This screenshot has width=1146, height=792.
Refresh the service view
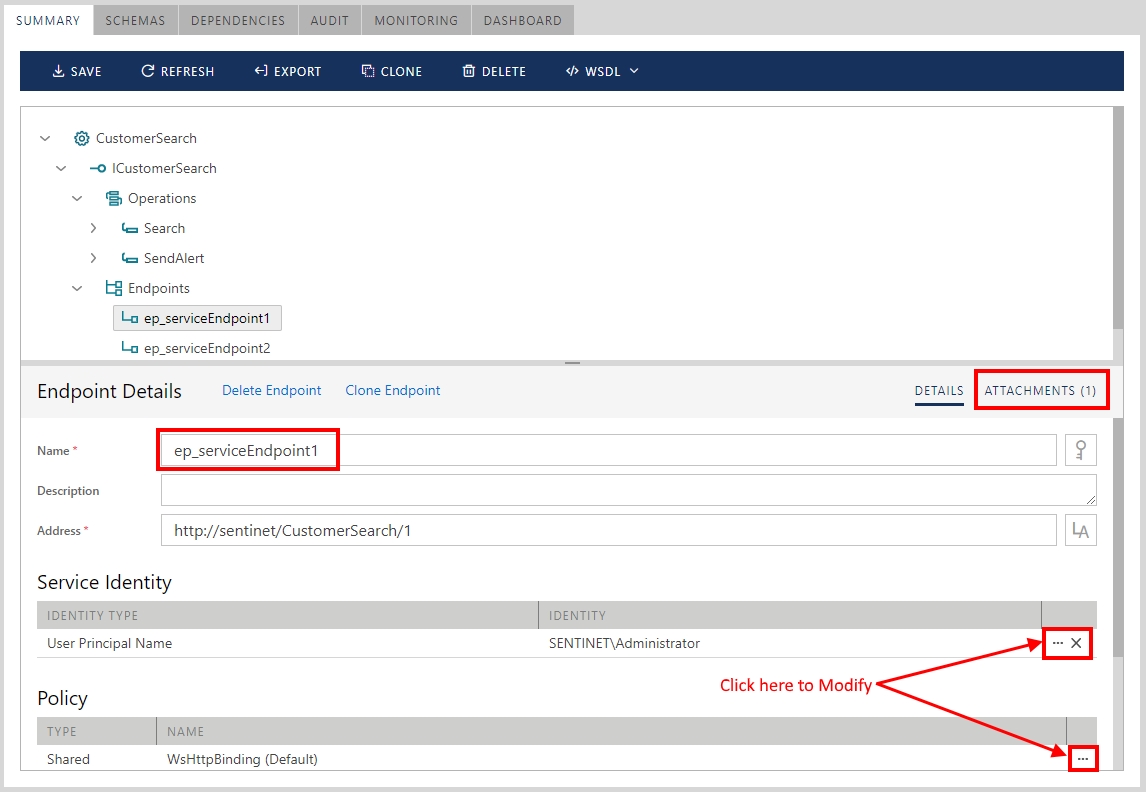(x=177, y=71)
